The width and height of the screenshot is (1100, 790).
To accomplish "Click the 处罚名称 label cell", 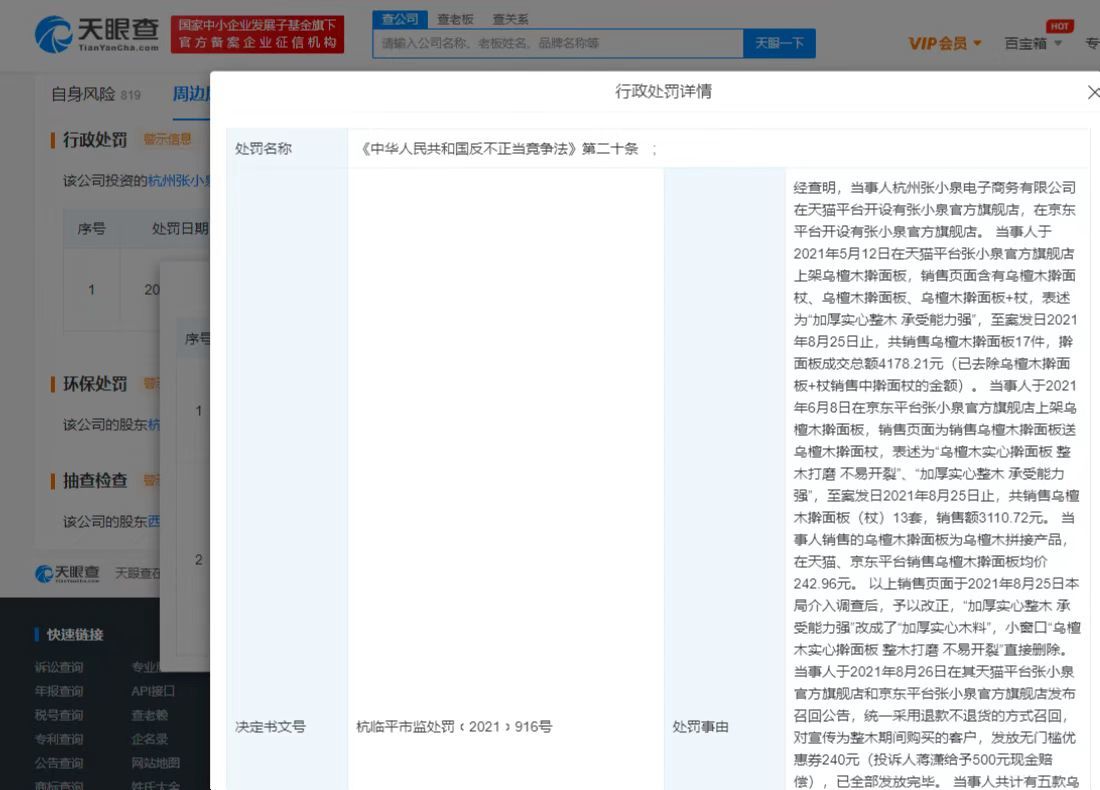I will coord(287,149).
